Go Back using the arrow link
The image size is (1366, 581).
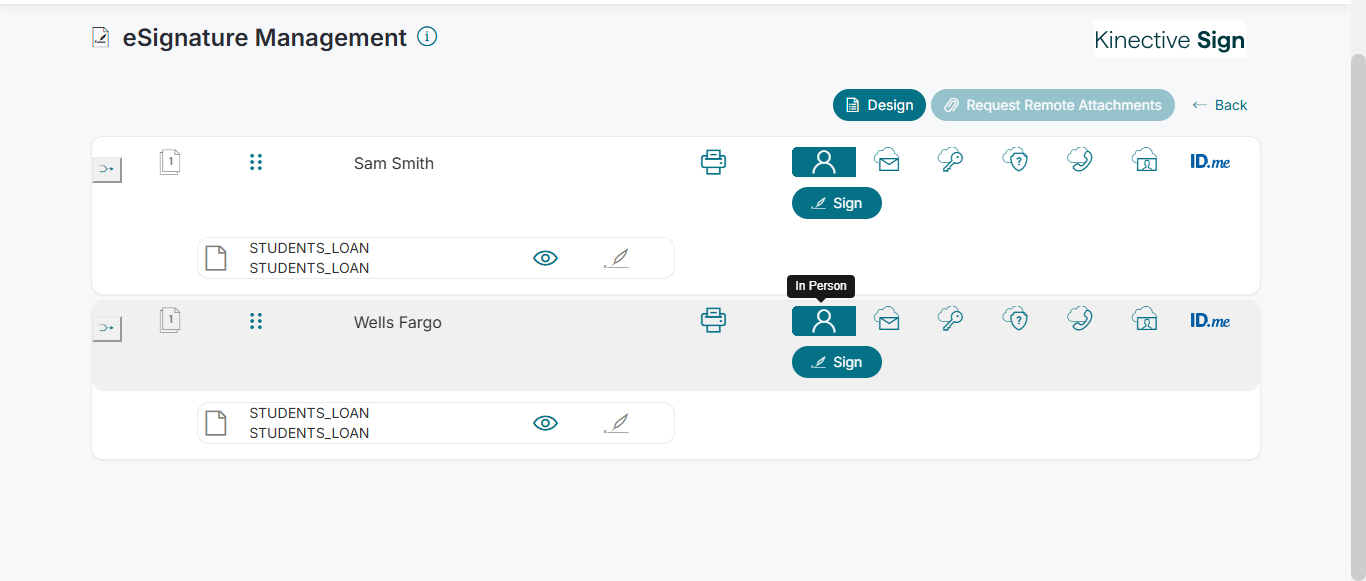click(x=1220, y=105)
